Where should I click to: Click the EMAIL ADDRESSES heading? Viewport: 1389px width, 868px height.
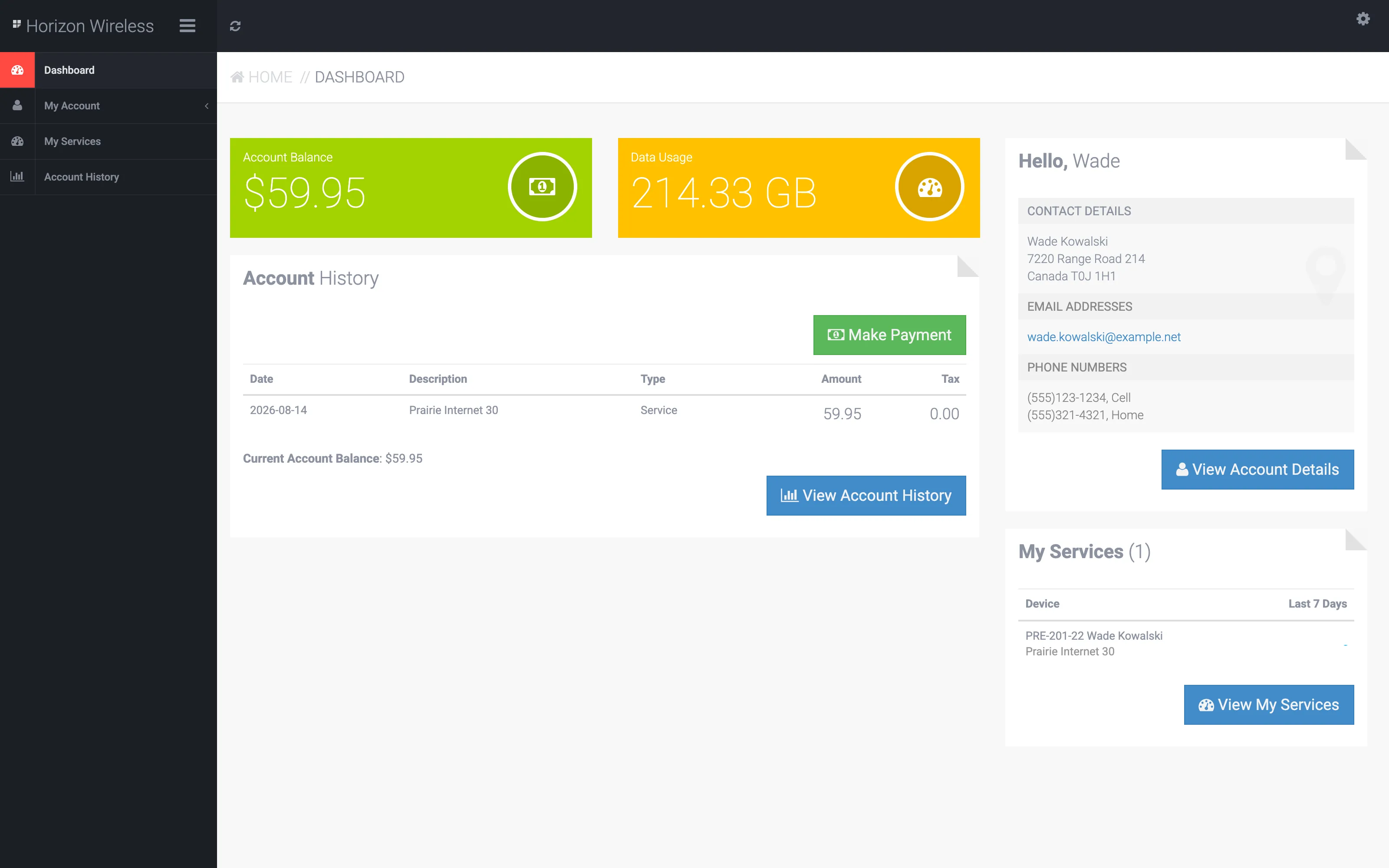point(1079,306)
